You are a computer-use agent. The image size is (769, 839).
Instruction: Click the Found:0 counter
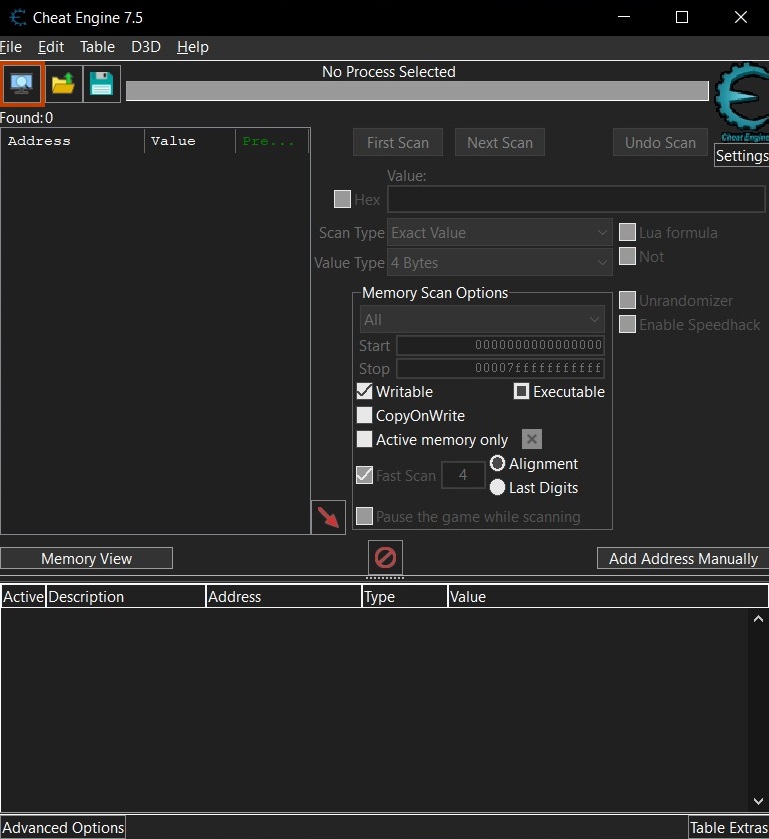27,118
